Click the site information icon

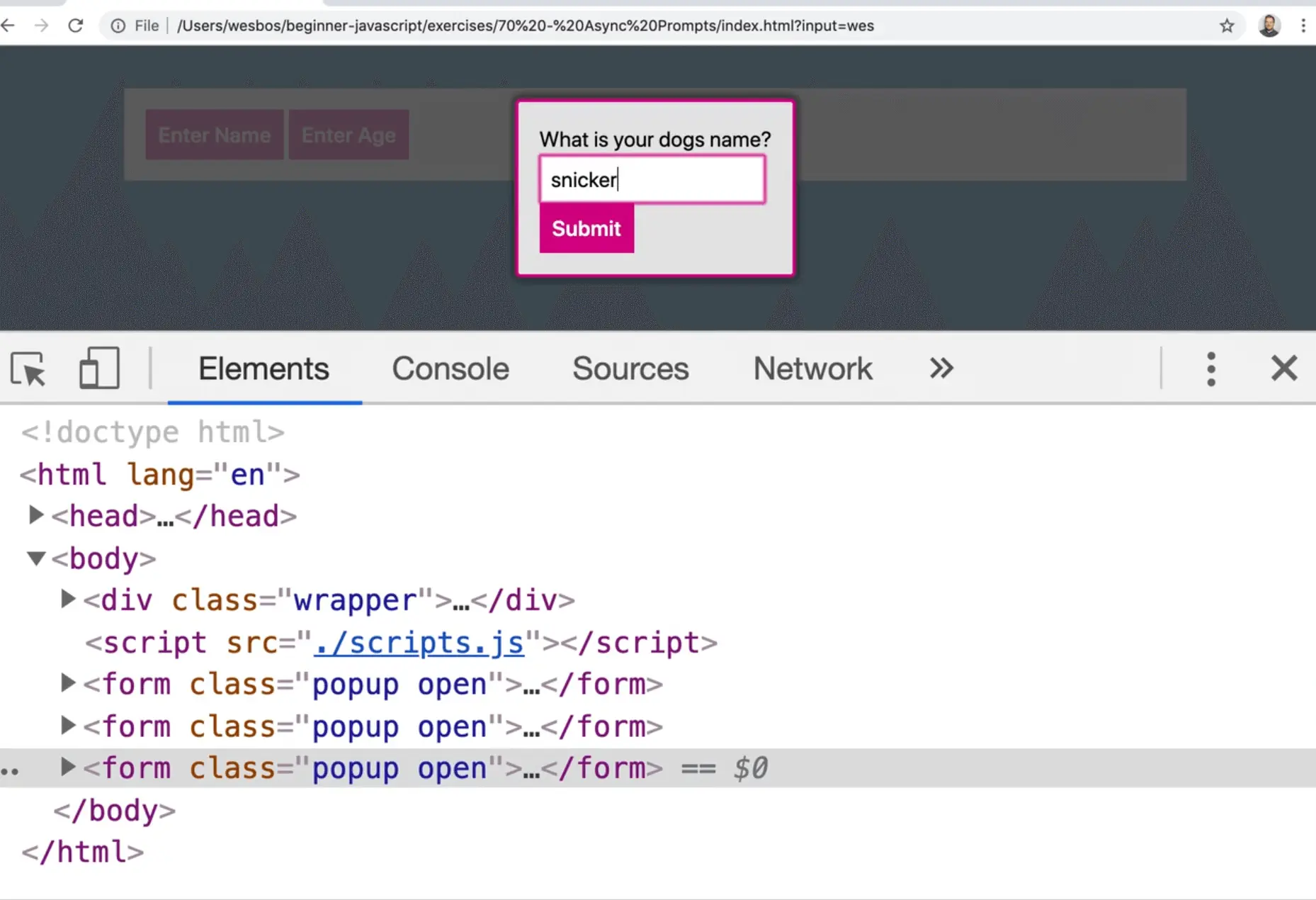[118, 26]
